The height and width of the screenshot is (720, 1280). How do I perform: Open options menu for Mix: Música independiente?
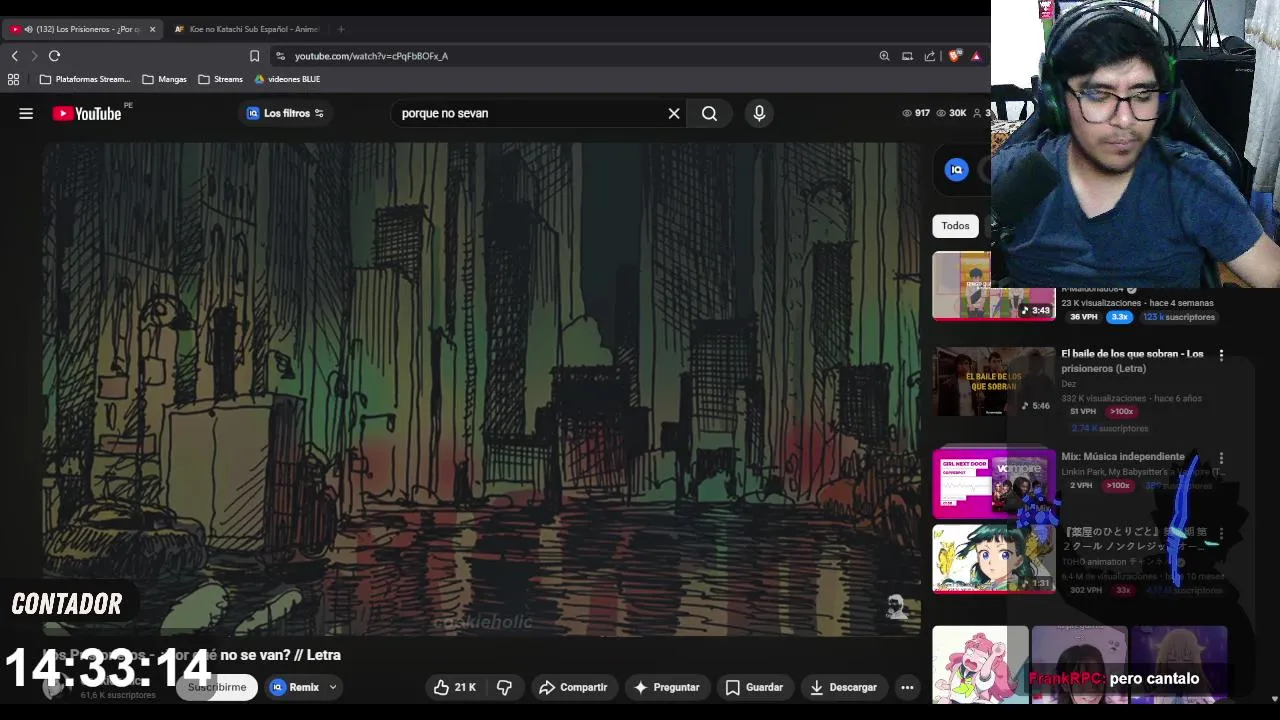[x=1221, y=458]
